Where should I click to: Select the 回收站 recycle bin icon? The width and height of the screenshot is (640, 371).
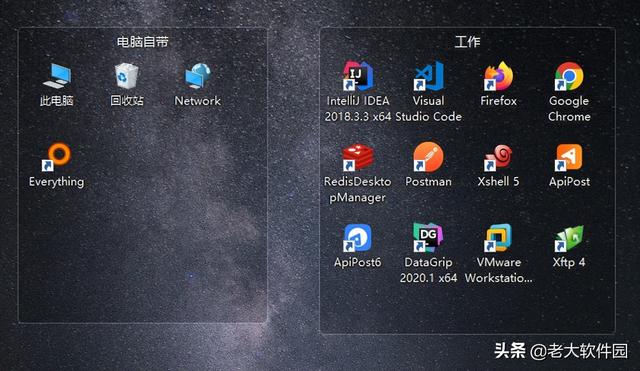coord(127,76)
